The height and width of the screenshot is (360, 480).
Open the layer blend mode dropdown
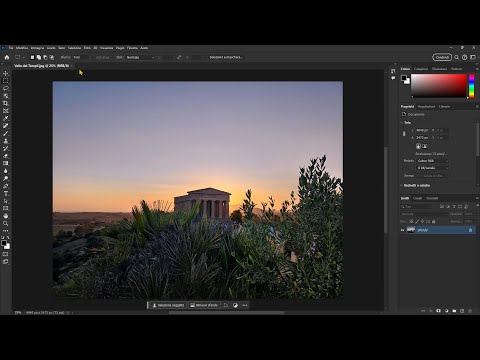click(x=423, y=214)
